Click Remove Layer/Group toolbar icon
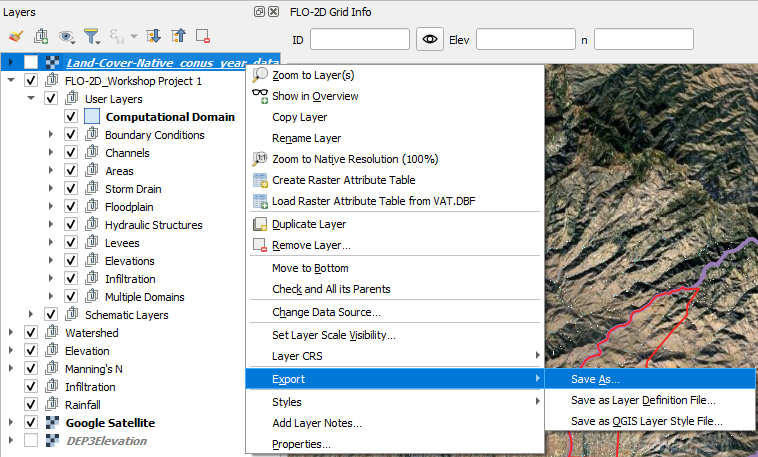758x457 pixels. pyautogui.click(x=203, y=36)
